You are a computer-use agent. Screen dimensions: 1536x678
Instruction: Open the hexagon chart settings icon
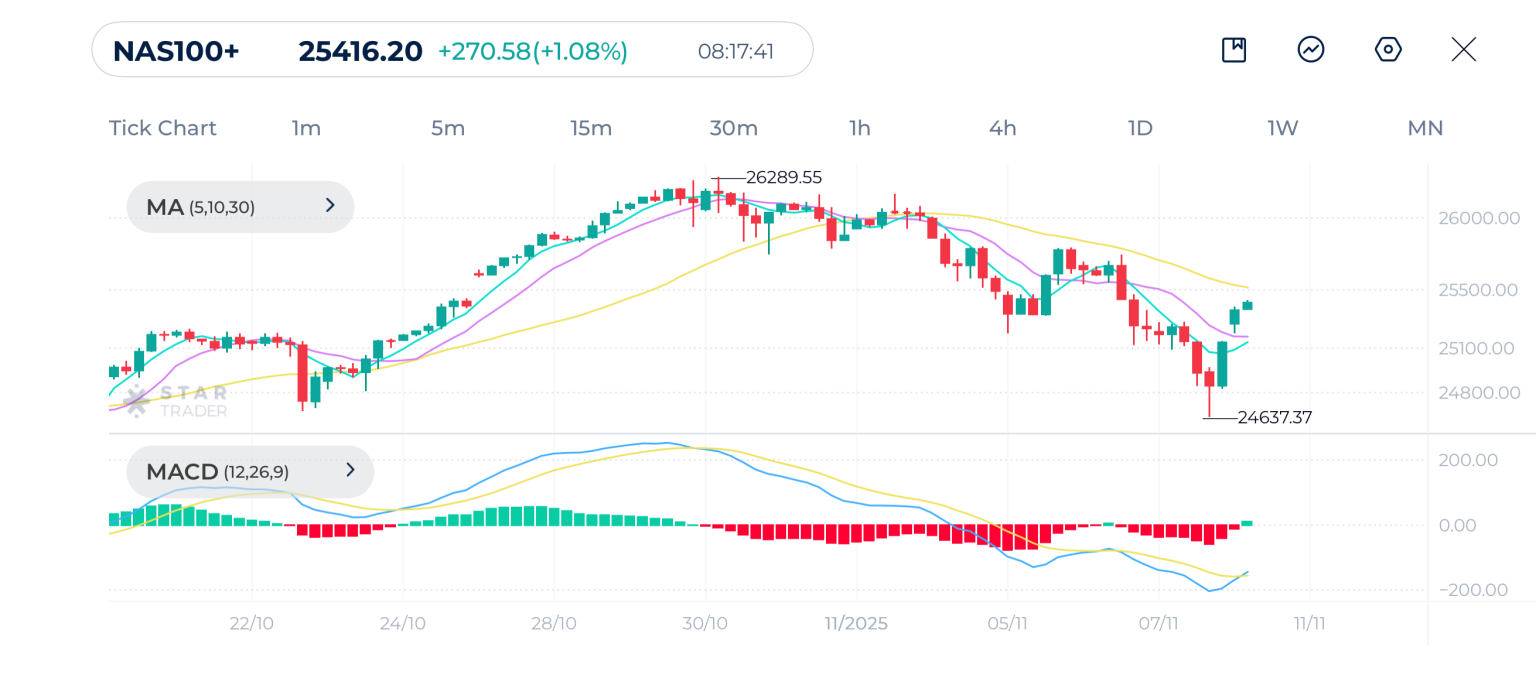pyautogui.click(x=1388, y=50)
